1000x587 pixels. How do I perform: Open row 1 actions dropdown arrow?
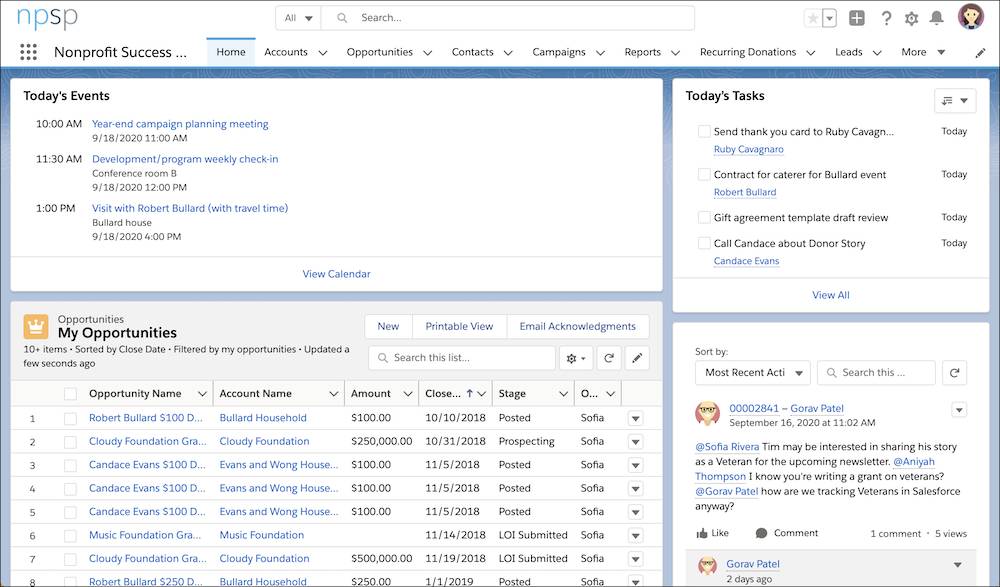point(635,419)
